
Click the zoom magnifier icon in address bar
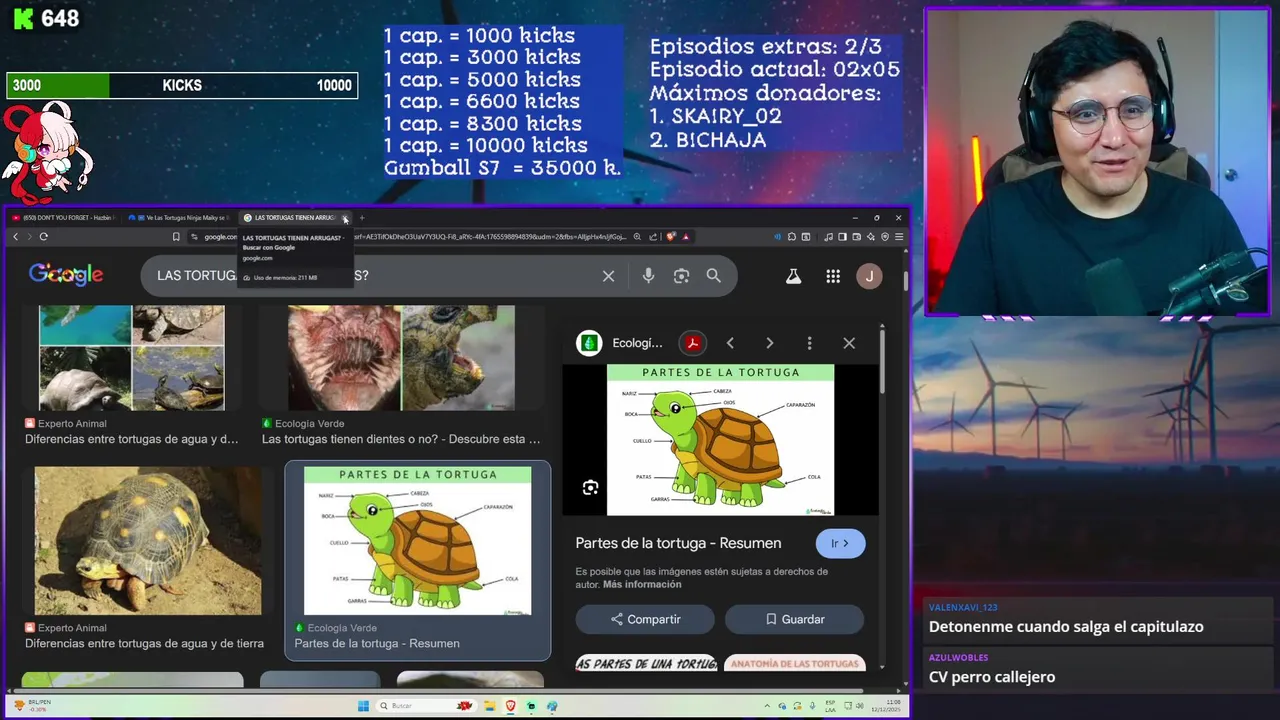637,237
